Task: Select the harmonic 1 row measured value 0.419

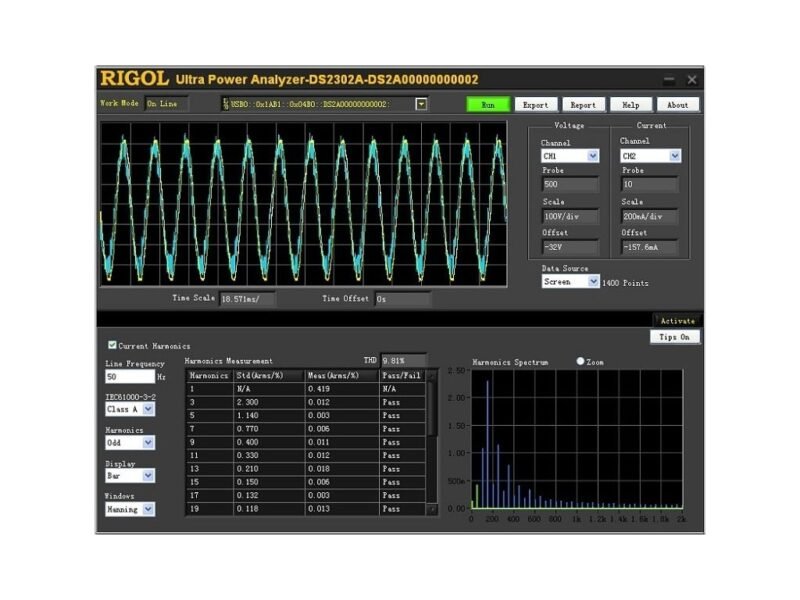Action: click(341, 389)
